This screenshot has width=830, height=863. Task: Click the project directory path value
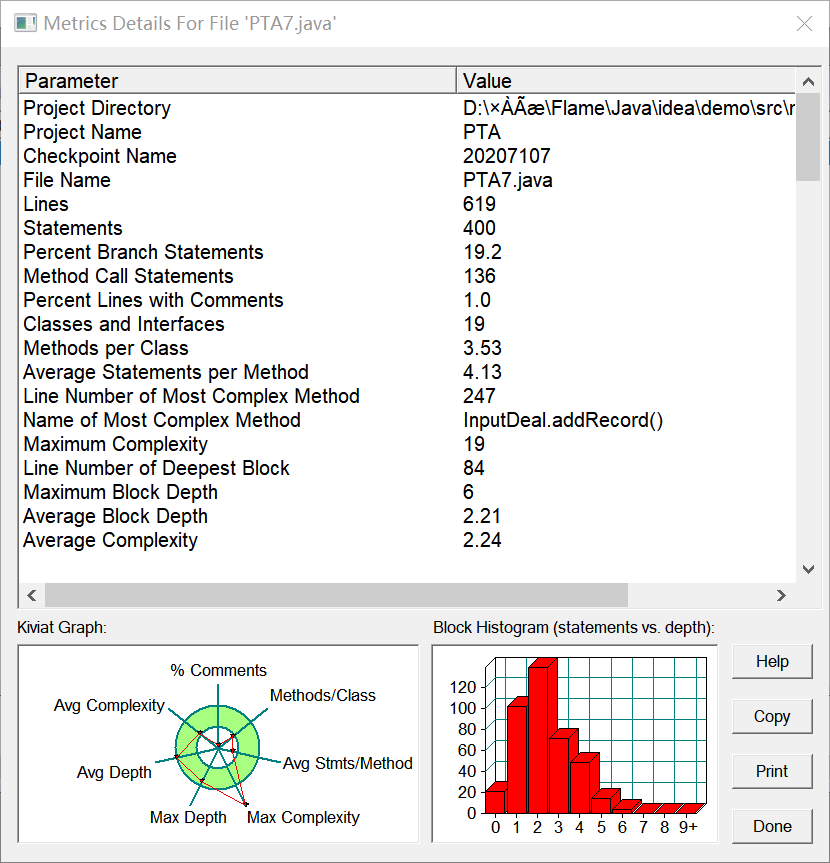coord(629,108)
